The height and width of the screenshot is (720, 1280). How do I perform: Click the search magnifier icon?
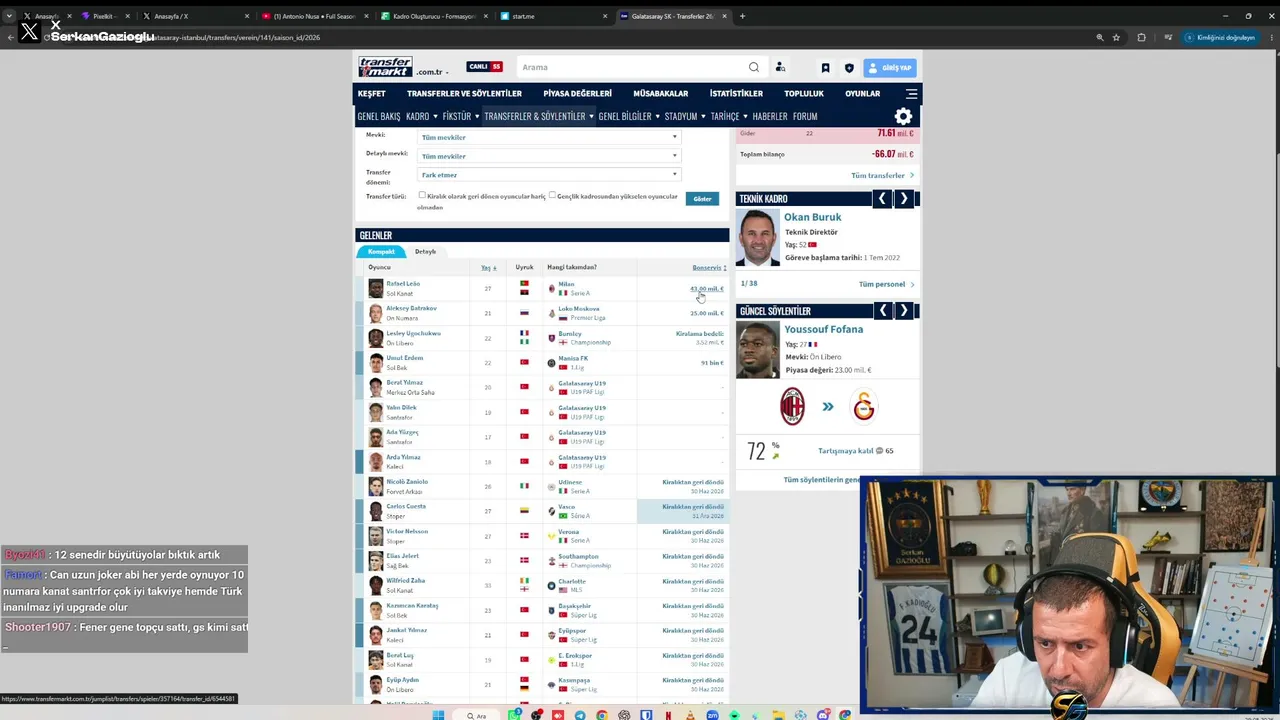pos(754,67)
